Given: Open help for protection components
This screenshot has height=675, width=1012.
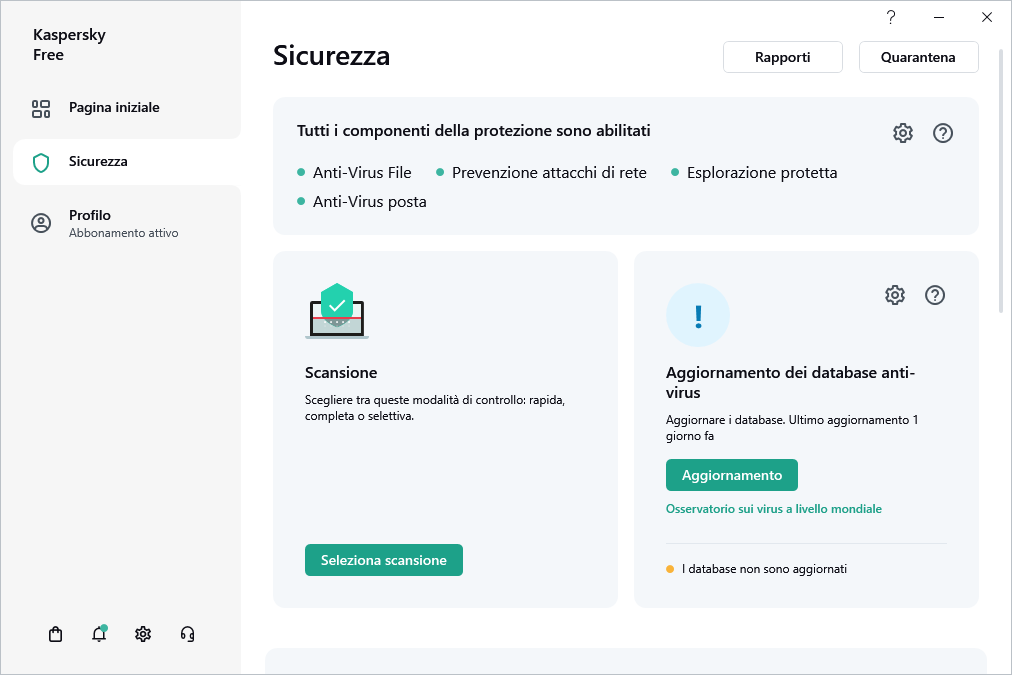Looking at the screenshot, I should 942,133.
